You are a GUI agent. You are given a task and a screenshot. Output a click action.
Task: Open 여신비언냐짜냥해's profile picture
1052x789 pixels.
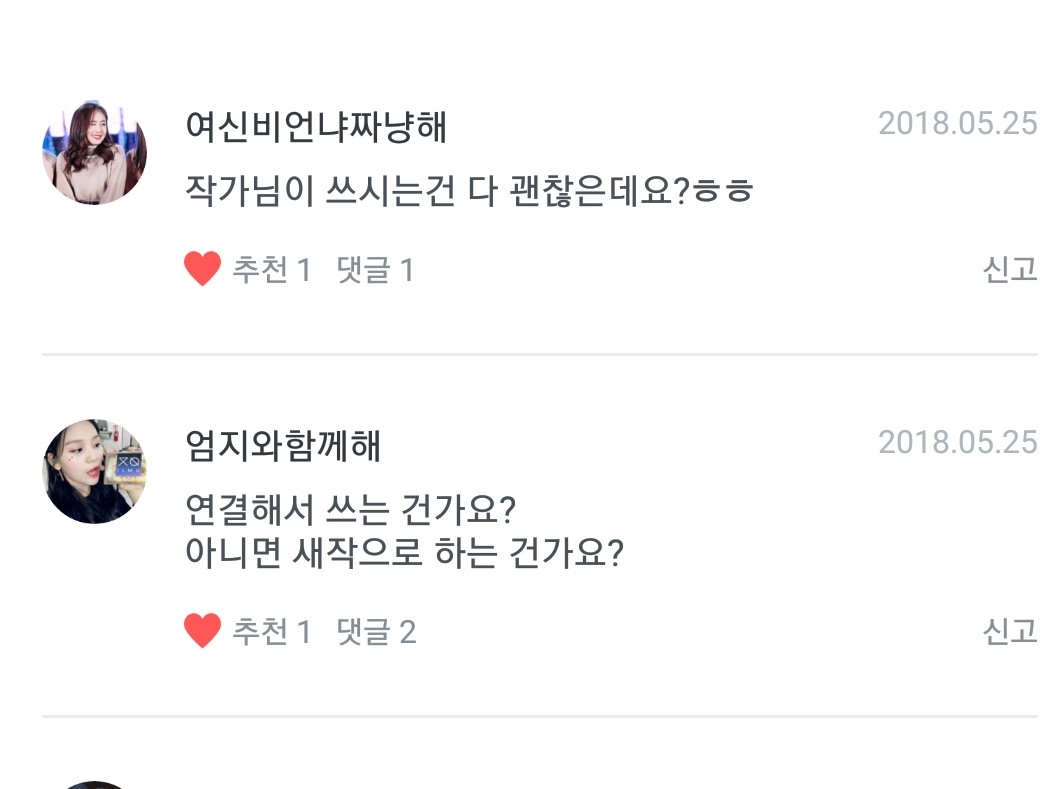click(95, 153)
